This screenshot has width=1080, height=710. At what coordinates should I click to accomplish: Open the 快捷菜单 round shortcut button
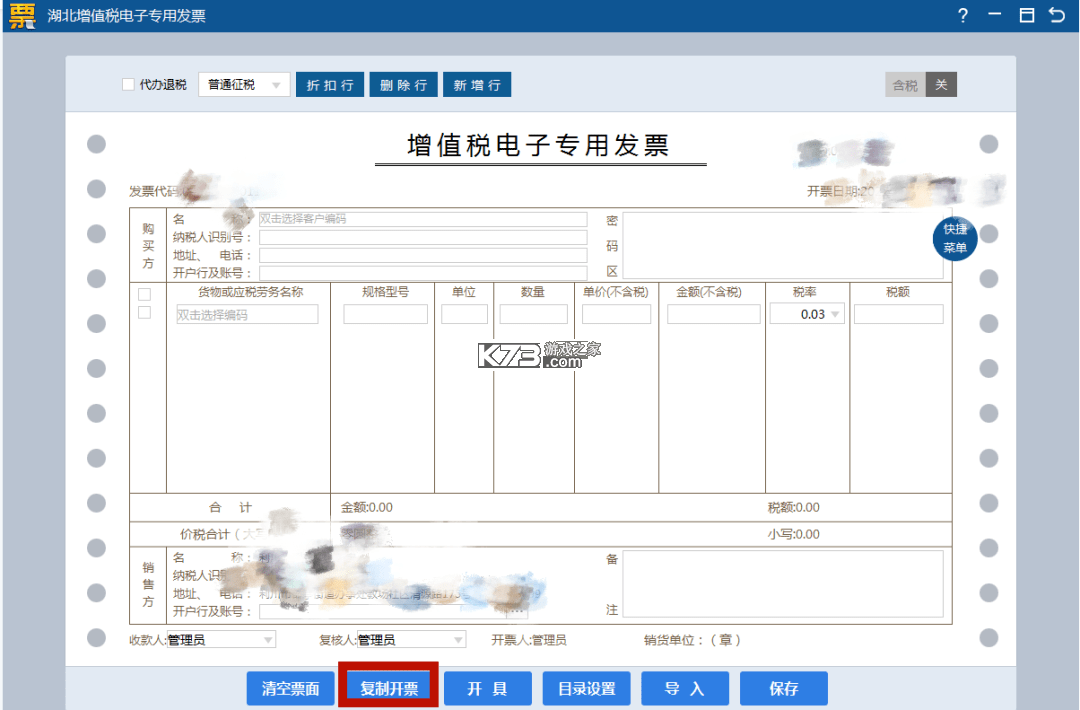point(955,238)
